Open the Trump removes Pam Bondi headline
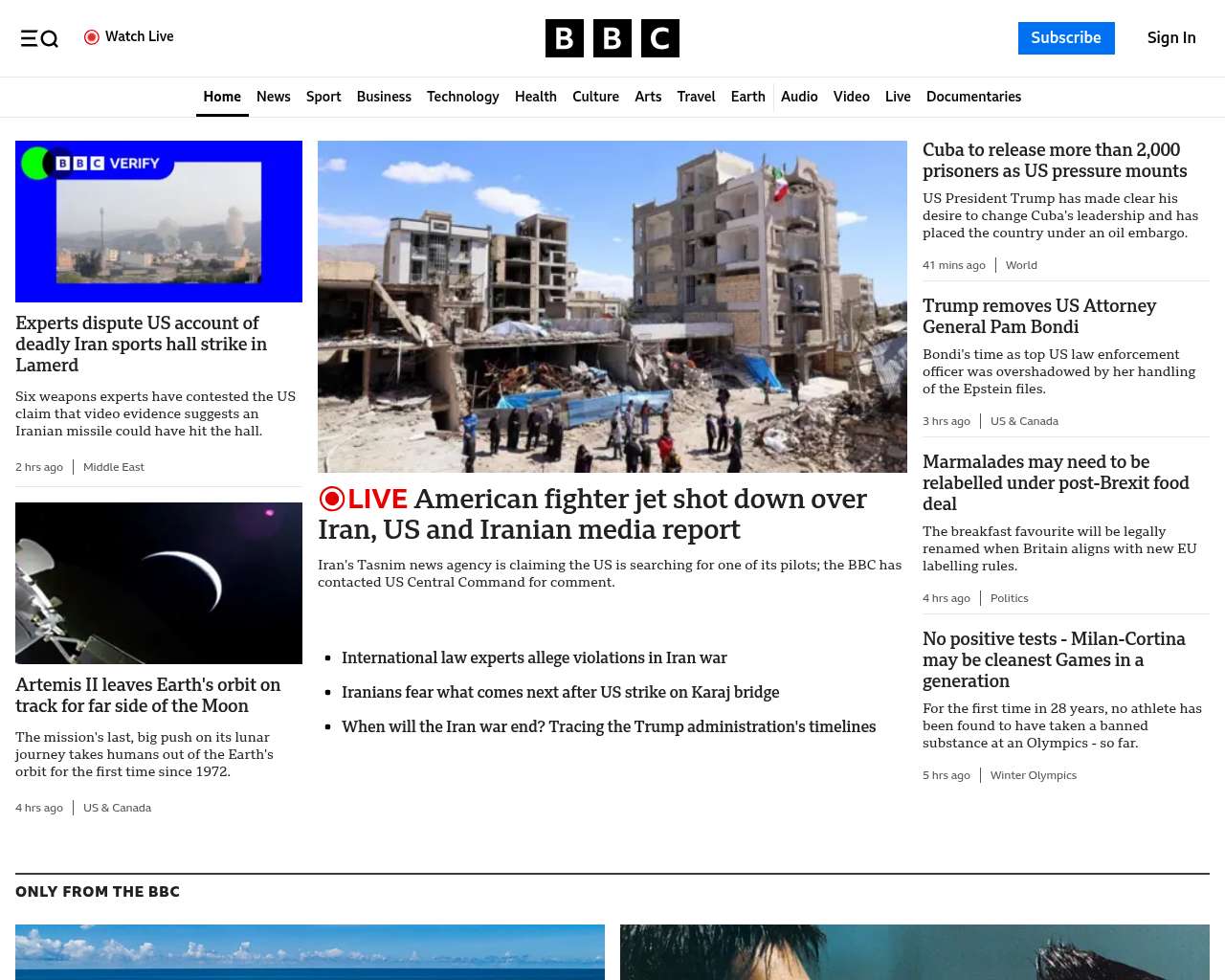 [x=1038, y=316]
